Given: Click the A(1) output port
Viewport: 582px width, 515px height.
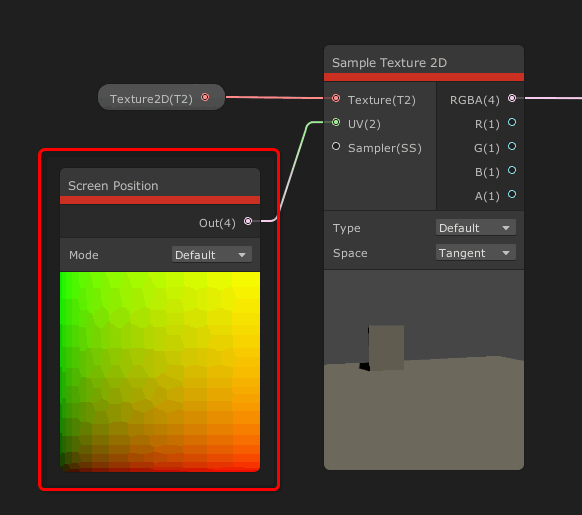Looking at the screenshot, I should 512,194.
